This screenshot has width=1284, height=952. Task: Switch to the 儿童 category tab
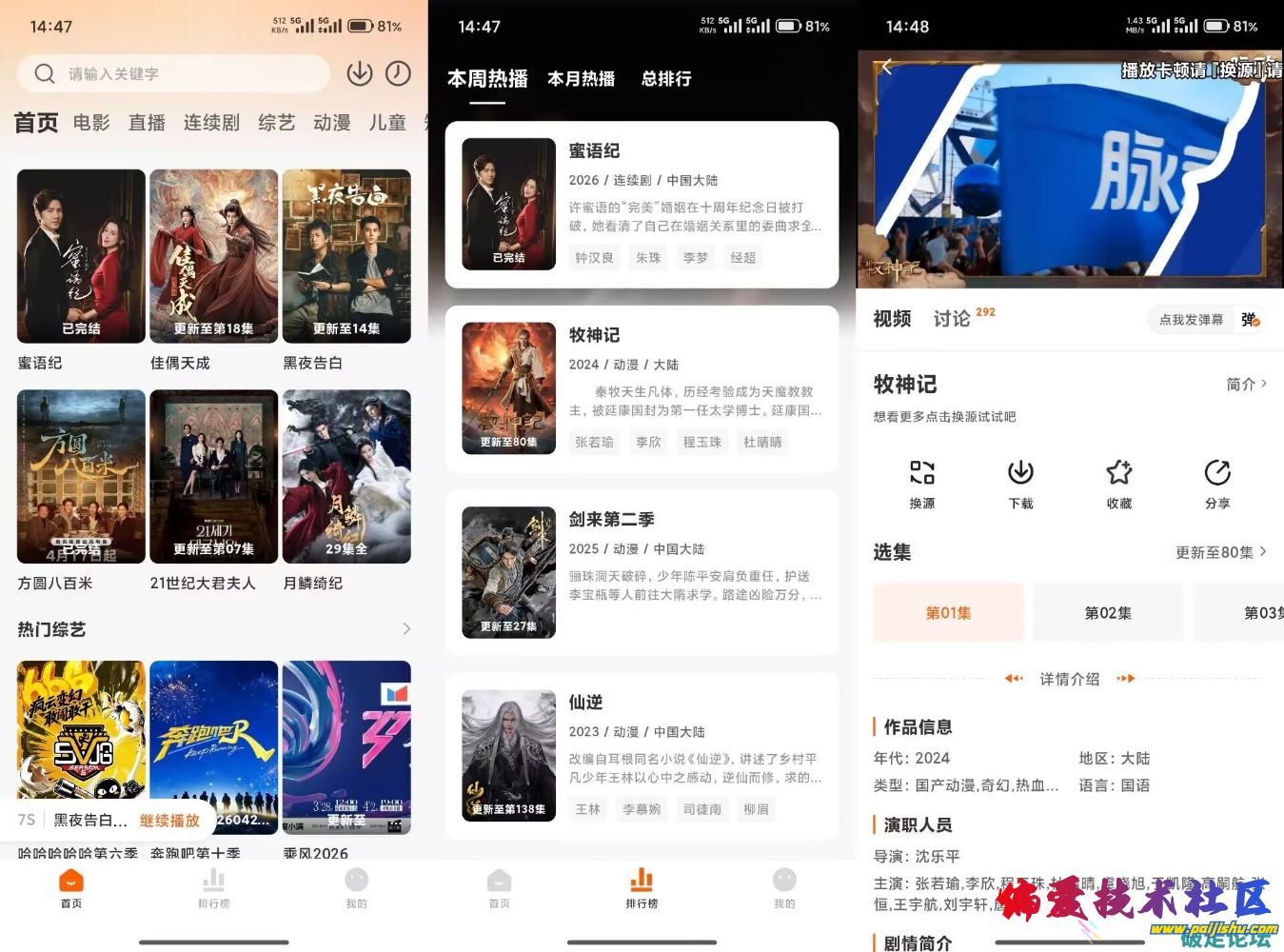(387, 123)
